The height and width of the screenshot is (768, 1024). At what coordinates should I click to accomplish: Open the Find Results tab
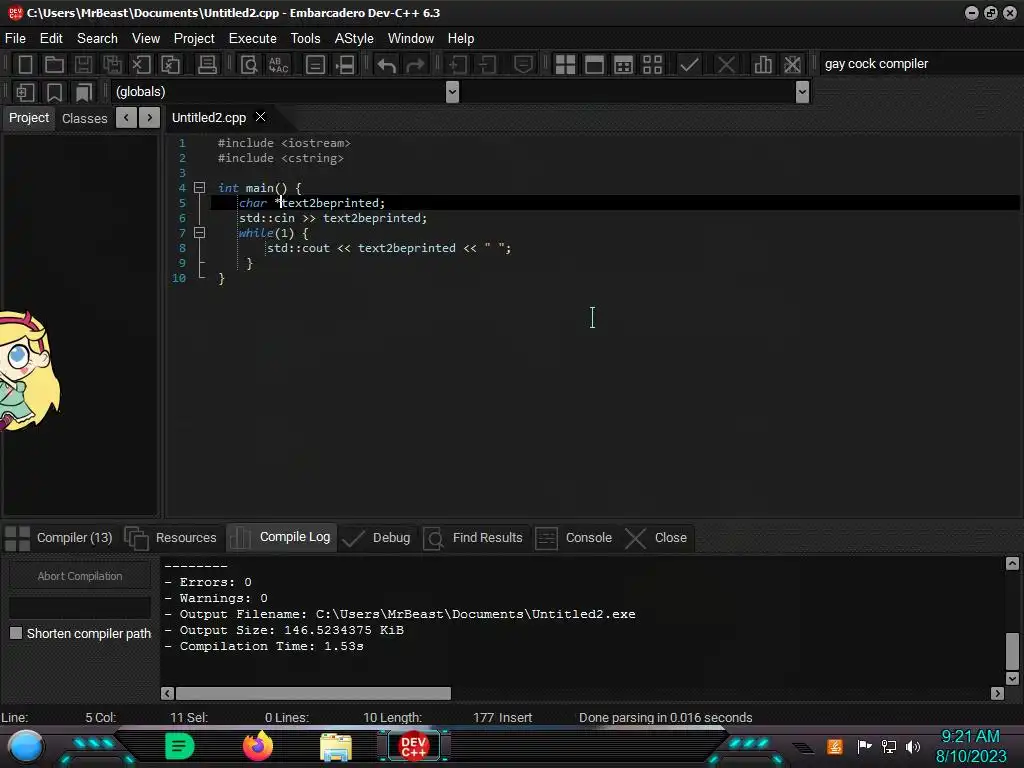(473, 537)
